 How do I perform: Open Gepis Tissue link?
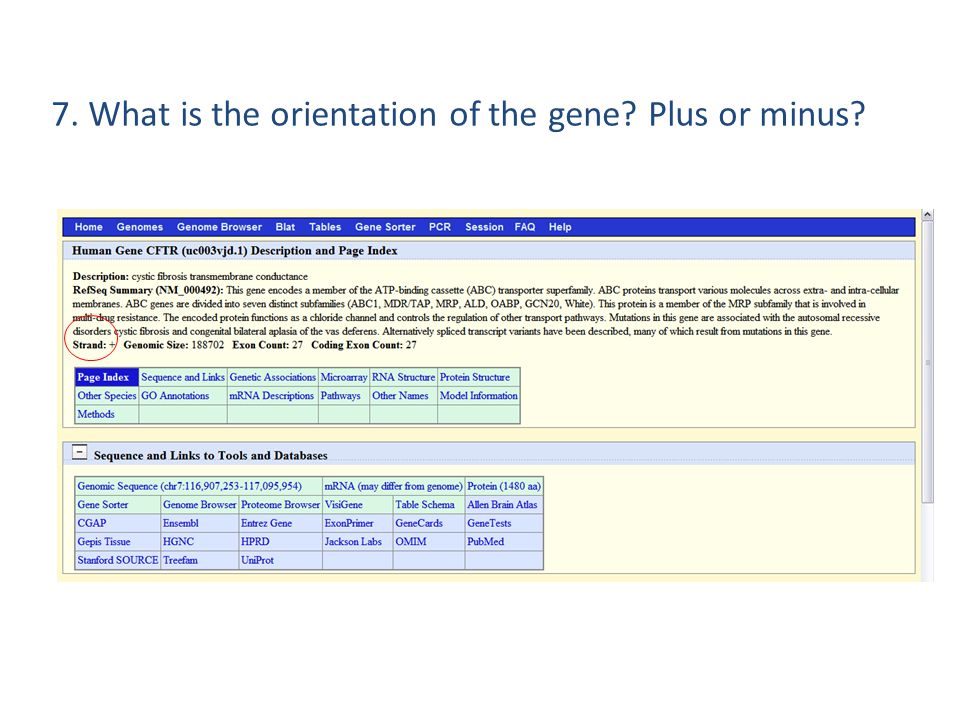104,541
